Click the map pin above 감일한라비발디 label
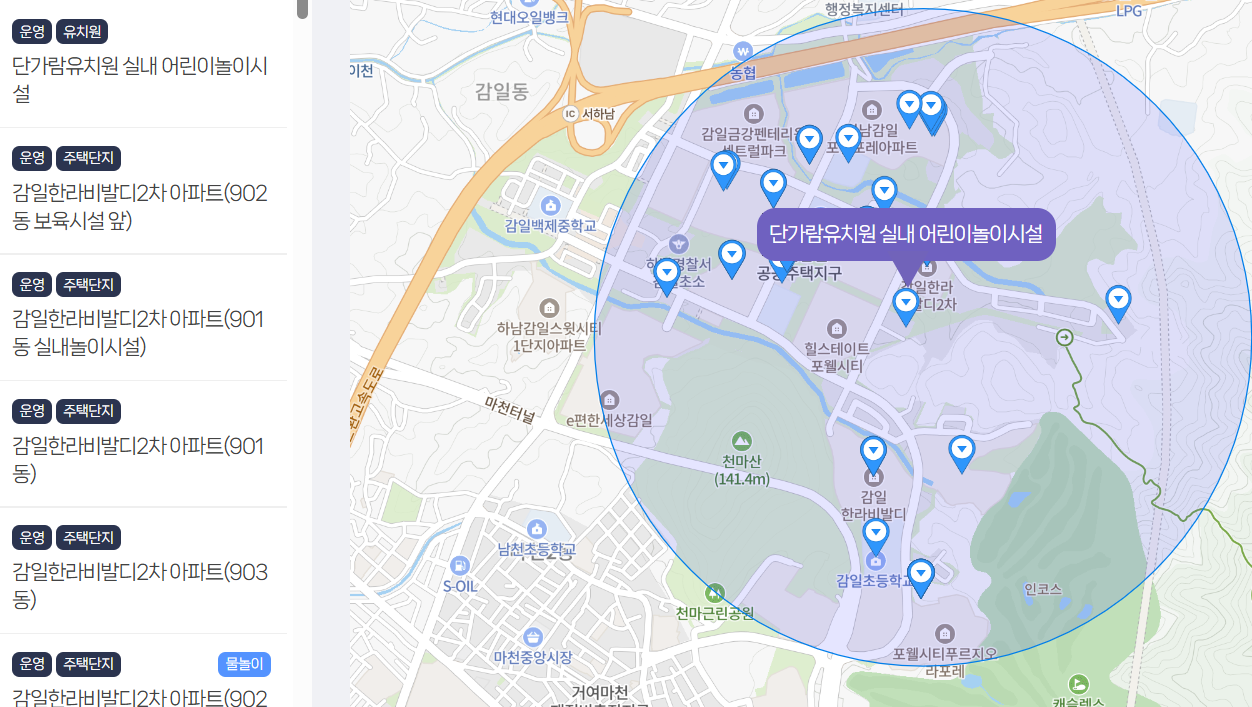The width and height of the screenshot is (1252, 707). [874, 456]
